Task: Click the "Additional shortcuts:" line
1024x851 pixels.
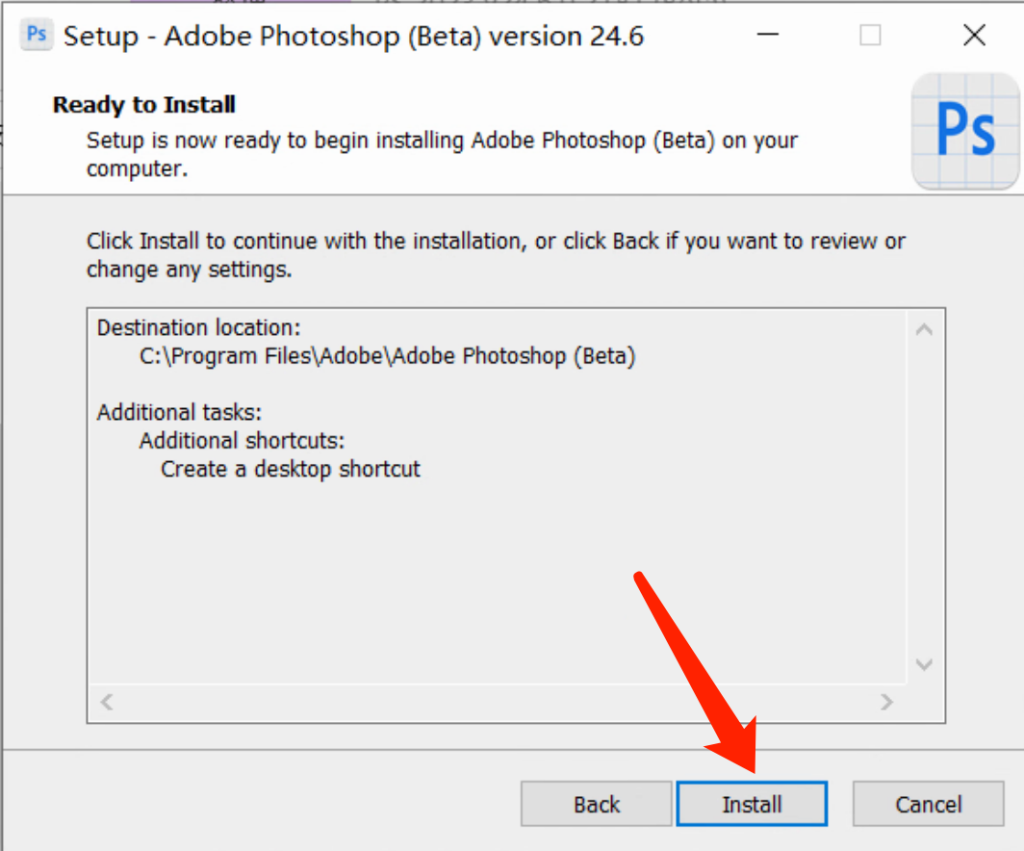Action: click(x=242, y=440)
